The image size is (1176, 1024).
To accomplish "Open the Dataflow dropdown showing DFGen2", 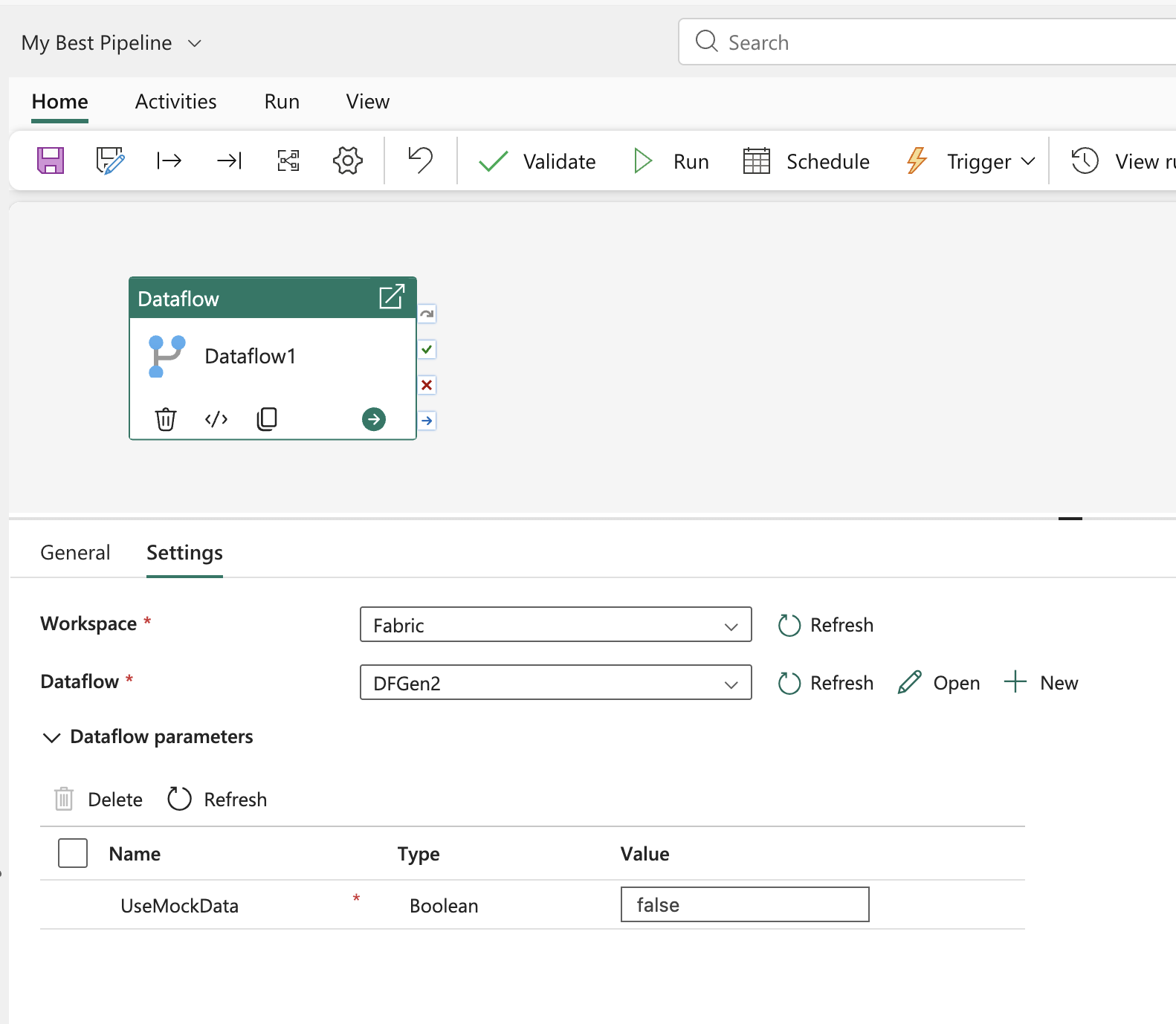I will [x=556, y=683].
